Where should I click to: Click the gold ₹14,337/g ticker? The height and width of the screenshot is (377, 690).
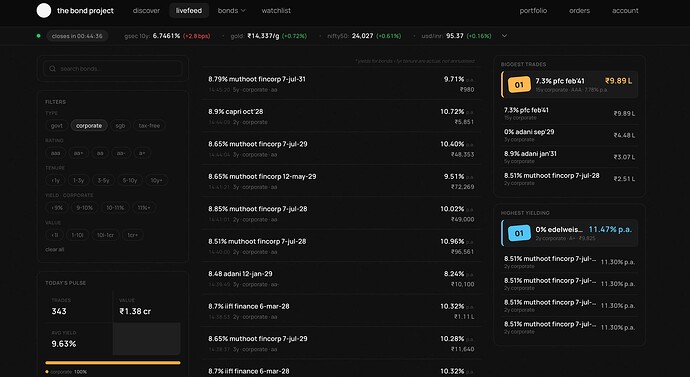[268, 36]
